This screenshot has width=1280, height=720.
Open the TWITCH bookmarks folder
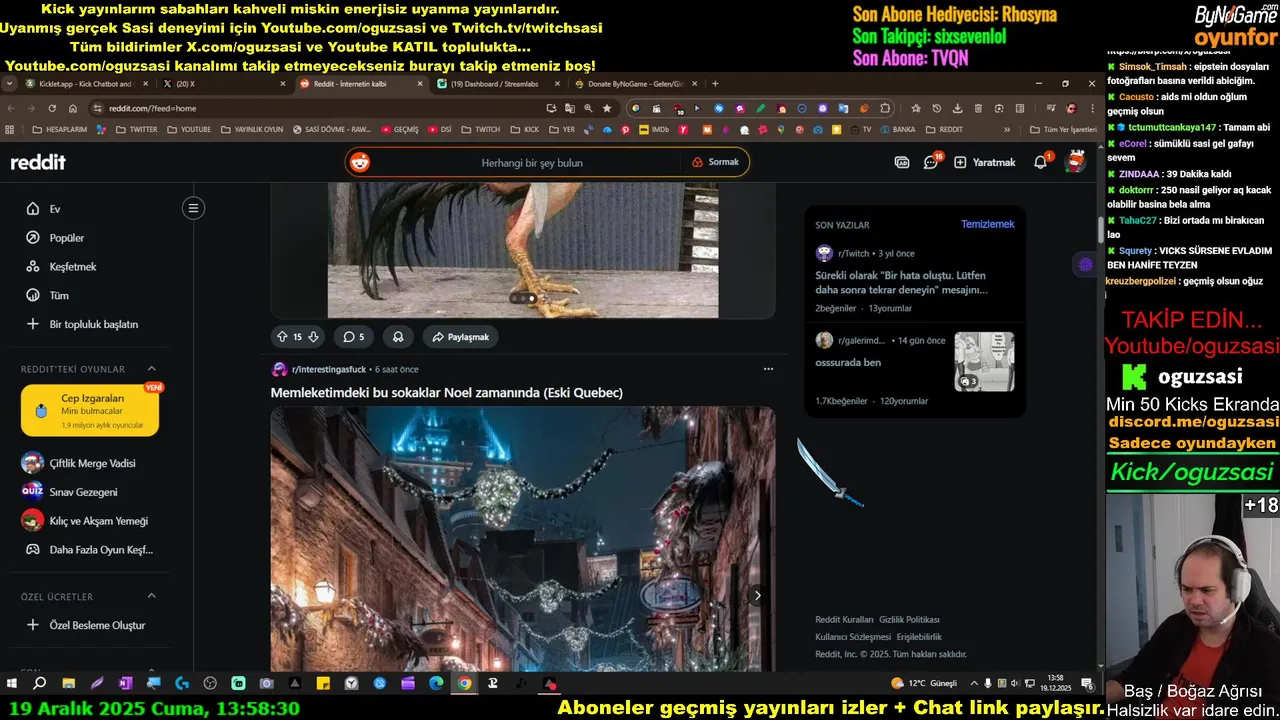pyautogui.click(x=480, y=129)
